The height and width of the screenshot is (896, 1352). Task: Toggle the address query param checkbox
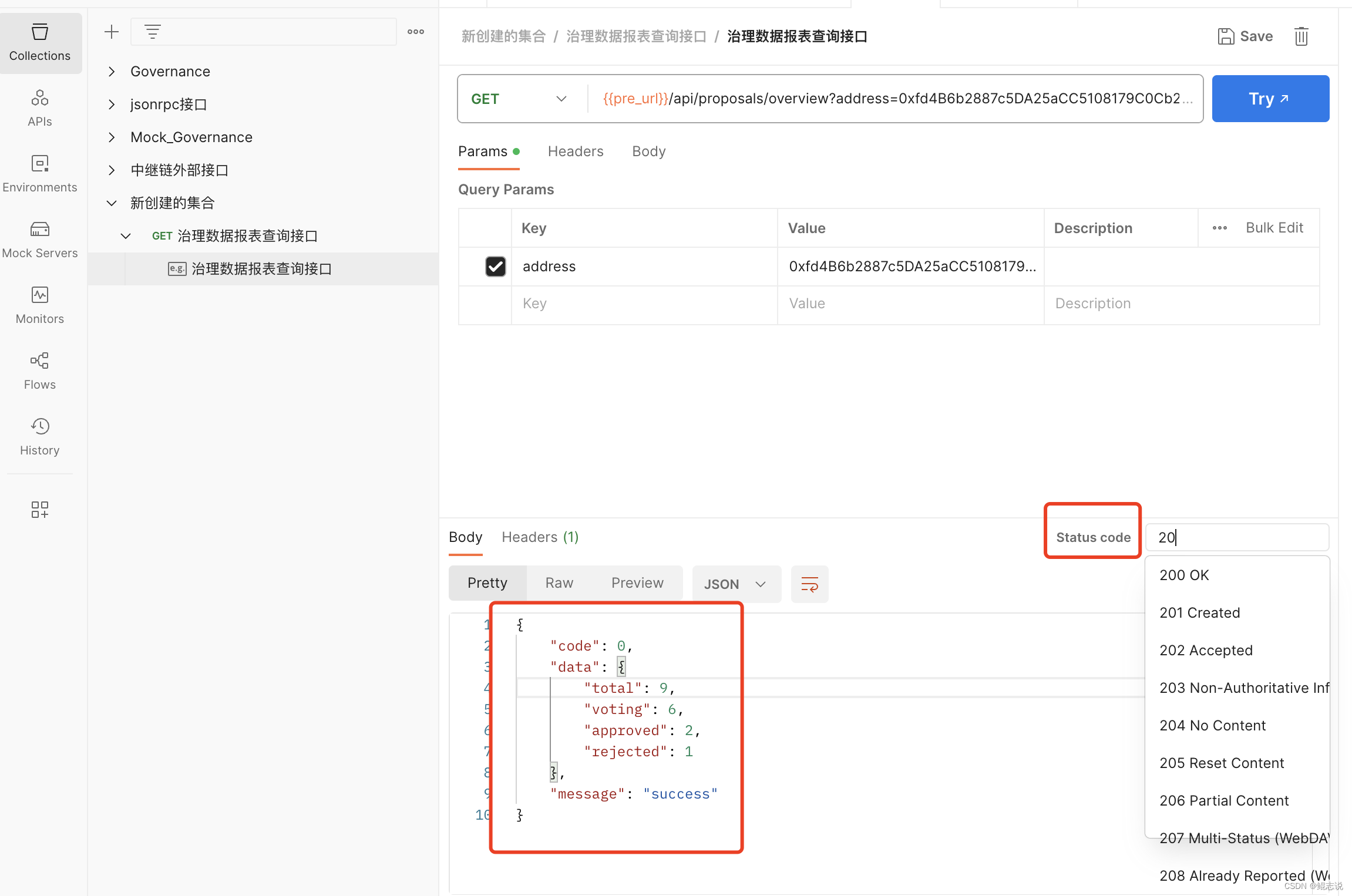(495, 266)
